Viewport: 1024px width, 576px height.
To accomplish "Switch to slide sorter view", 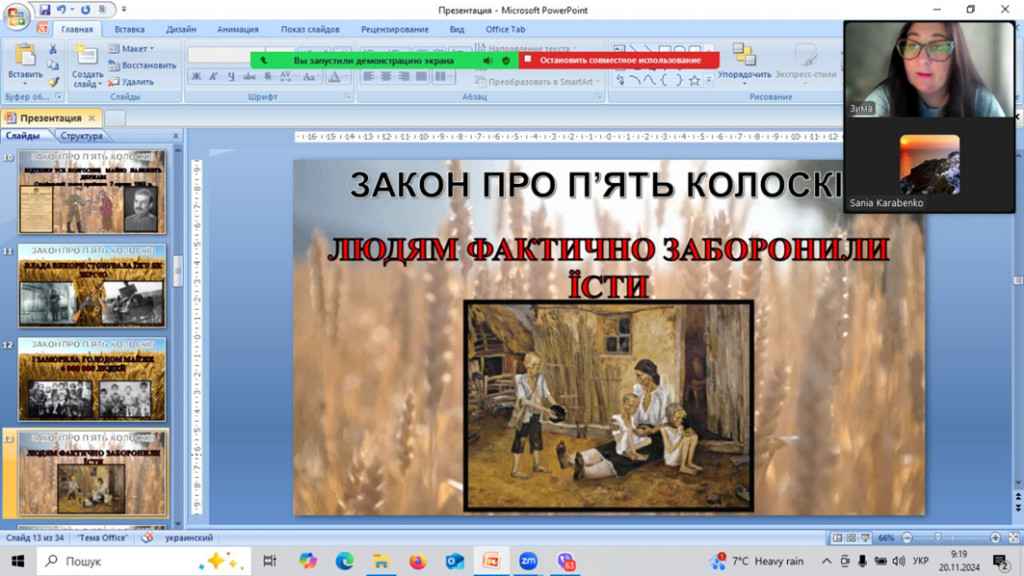I will [x=851, y=537].
